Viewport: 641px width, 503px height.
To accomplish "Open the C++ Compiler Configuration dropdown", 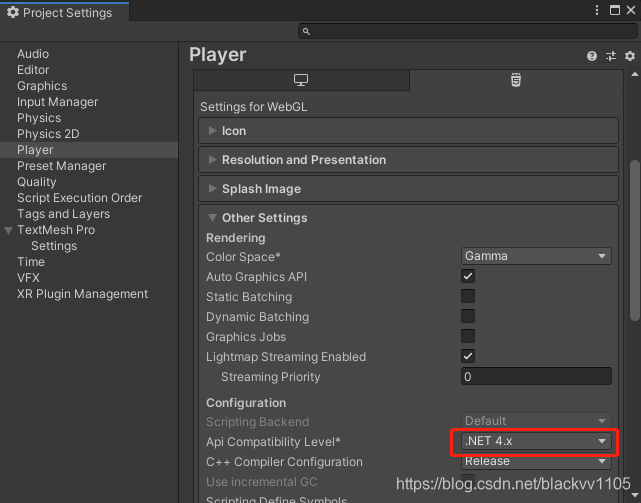I will pos(536,461).
